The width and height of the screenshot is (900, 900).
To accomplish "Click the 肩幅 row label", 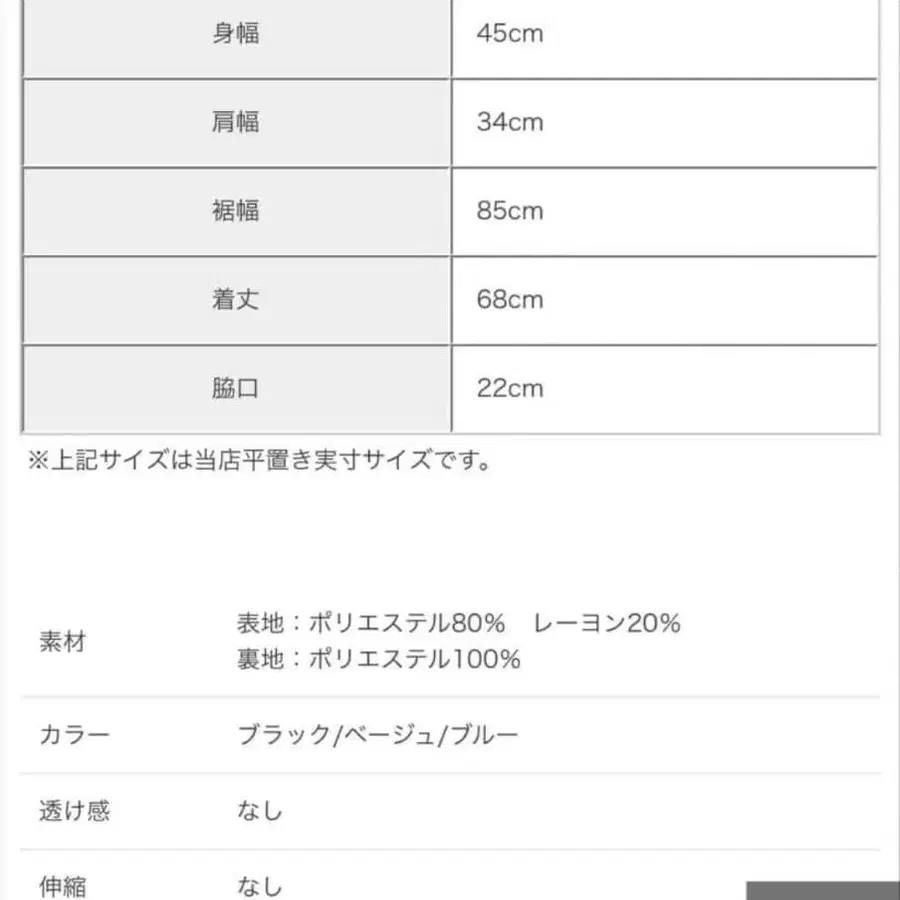I will 236,122.
